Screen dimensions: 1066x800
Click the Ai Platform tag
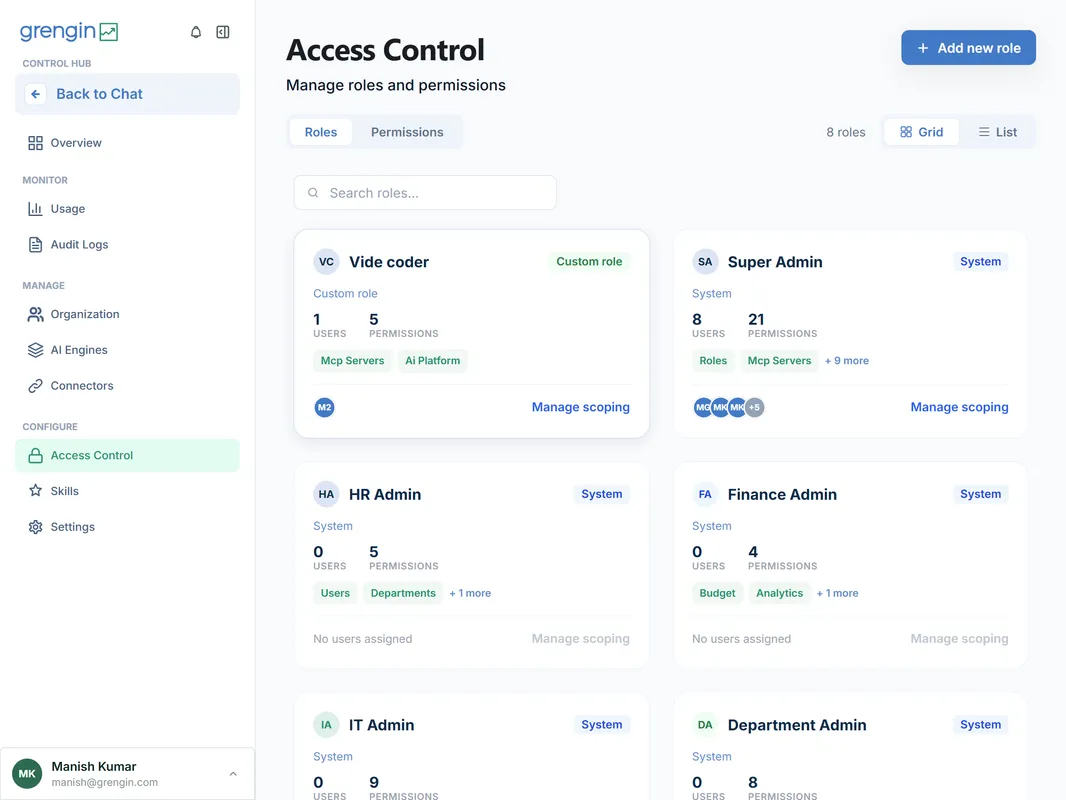click(432, 361)
